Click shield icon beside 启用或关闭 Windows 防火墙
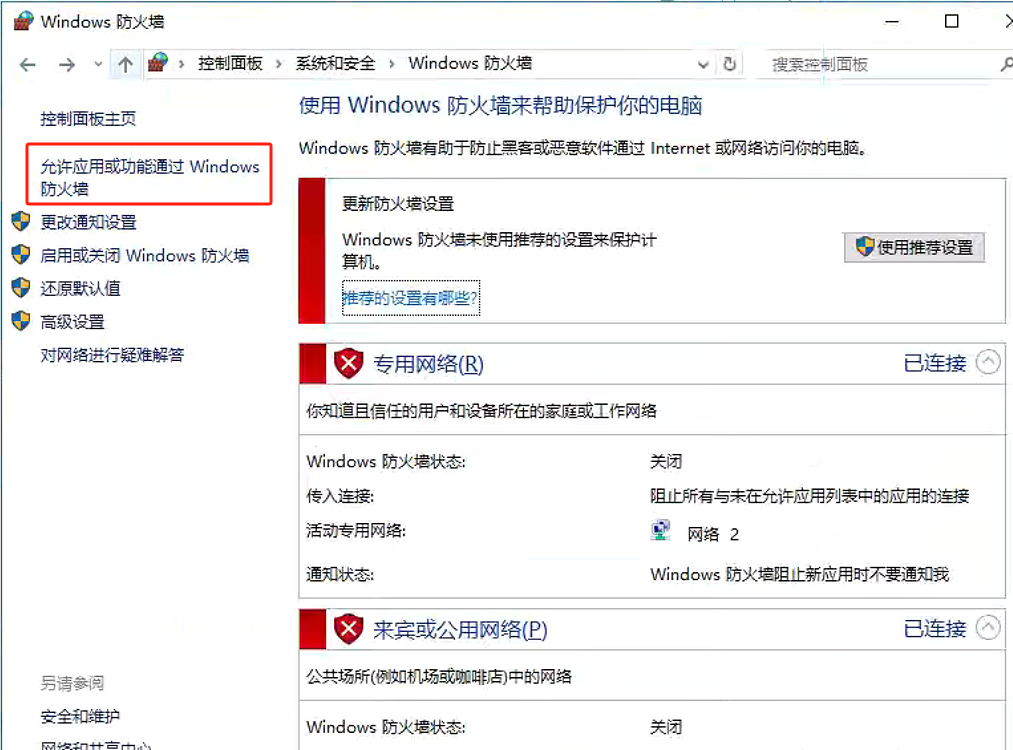 tap(21, 255)
